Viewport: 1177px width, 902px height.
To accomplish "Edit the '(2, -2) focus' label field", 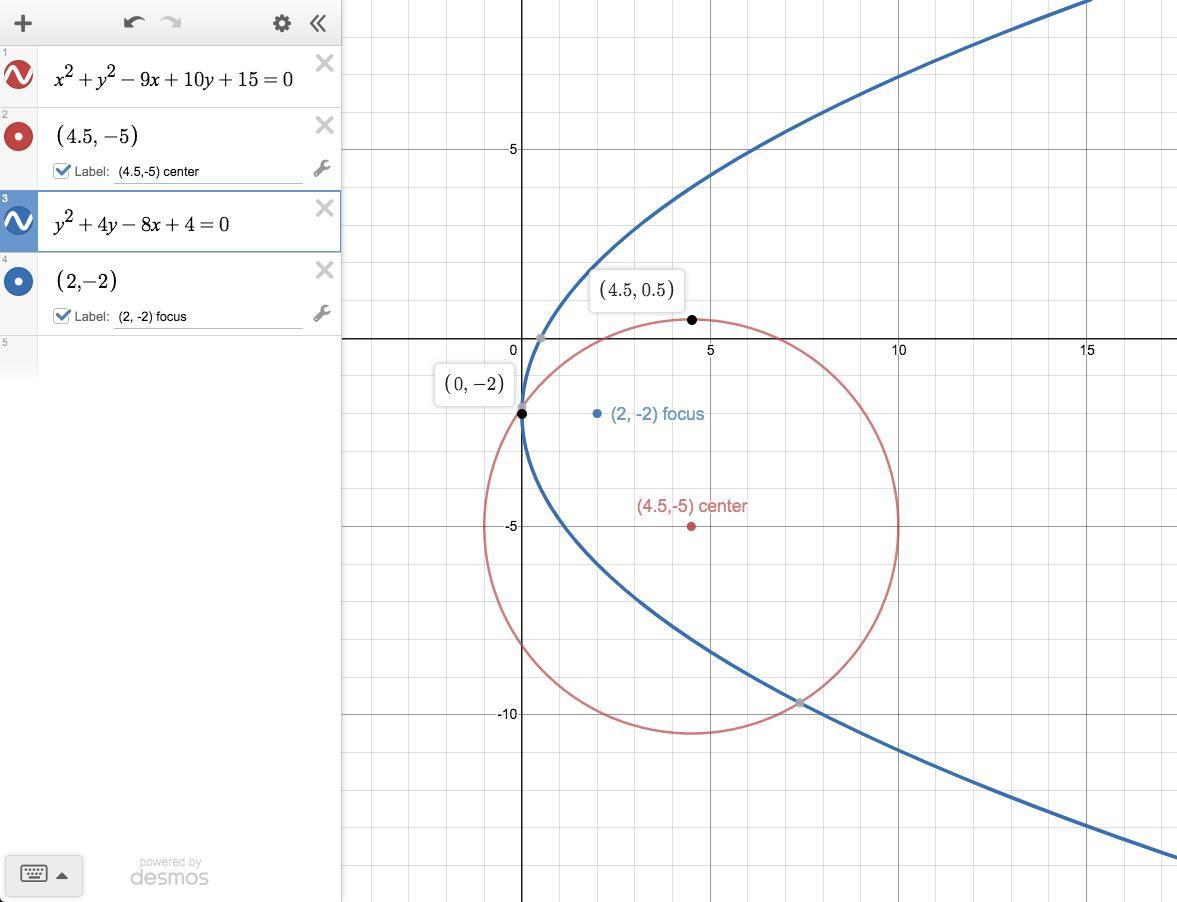I will pyautogui.click(x=208, y=317).
